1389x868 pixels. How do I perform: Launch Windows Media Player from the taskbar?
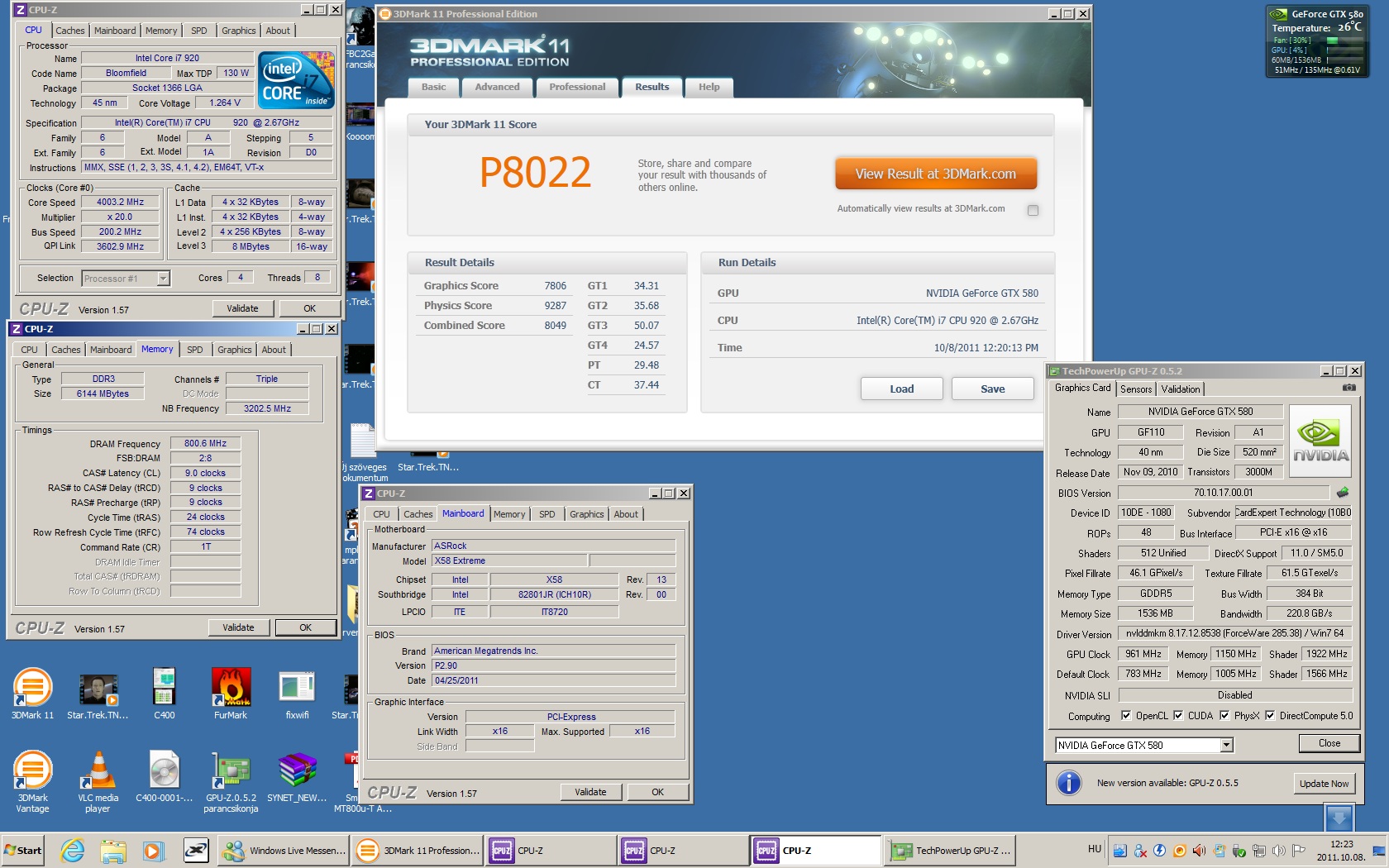coord(153,851)
